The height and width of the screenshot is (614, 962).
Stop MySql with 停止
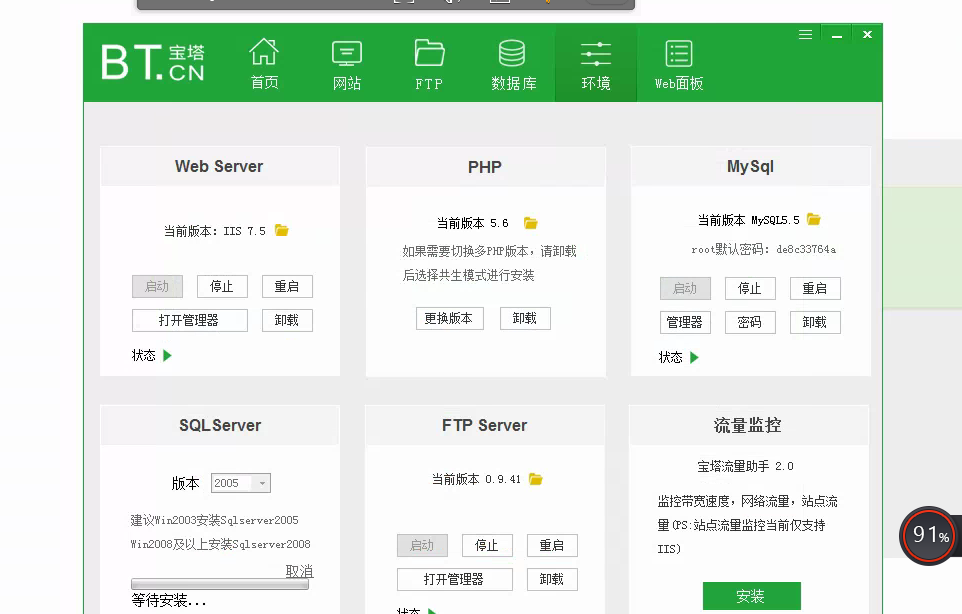pyautogui.click(x=750, y=288)
